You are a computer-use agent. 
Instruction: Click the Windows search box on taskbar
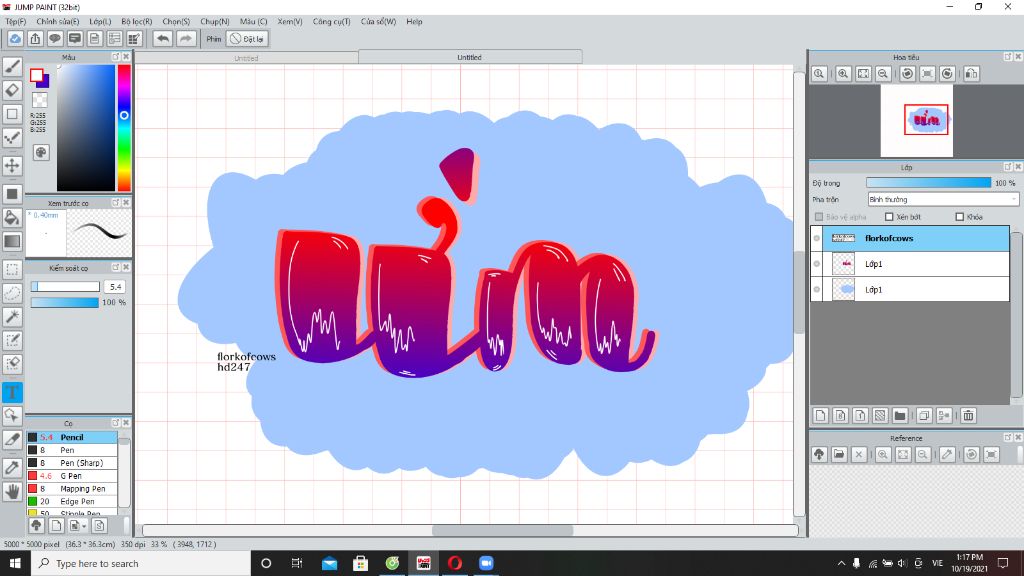click(141, 563)
